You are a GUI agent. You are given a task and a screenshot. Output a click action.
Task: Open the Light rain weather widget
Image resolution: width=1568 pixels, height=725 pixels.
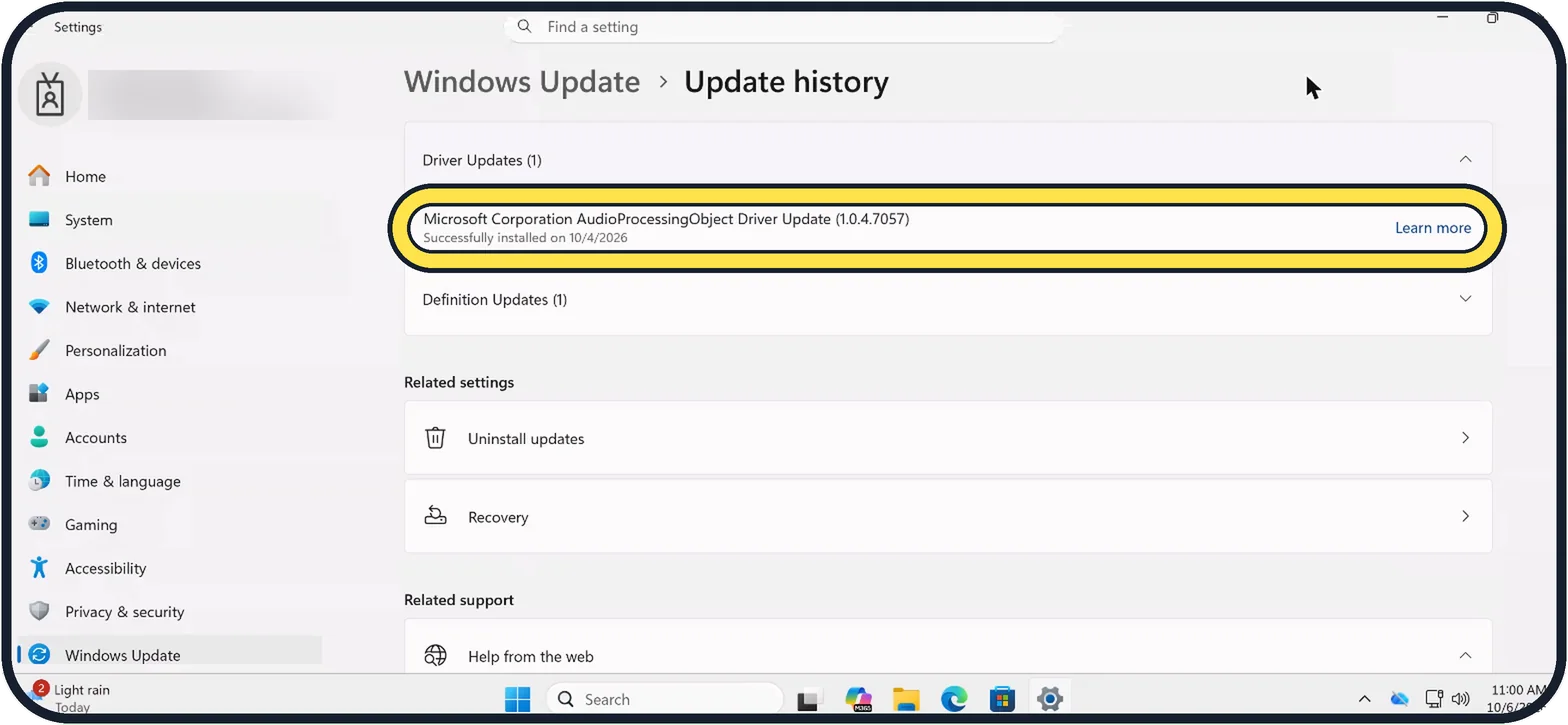[72, 697]
